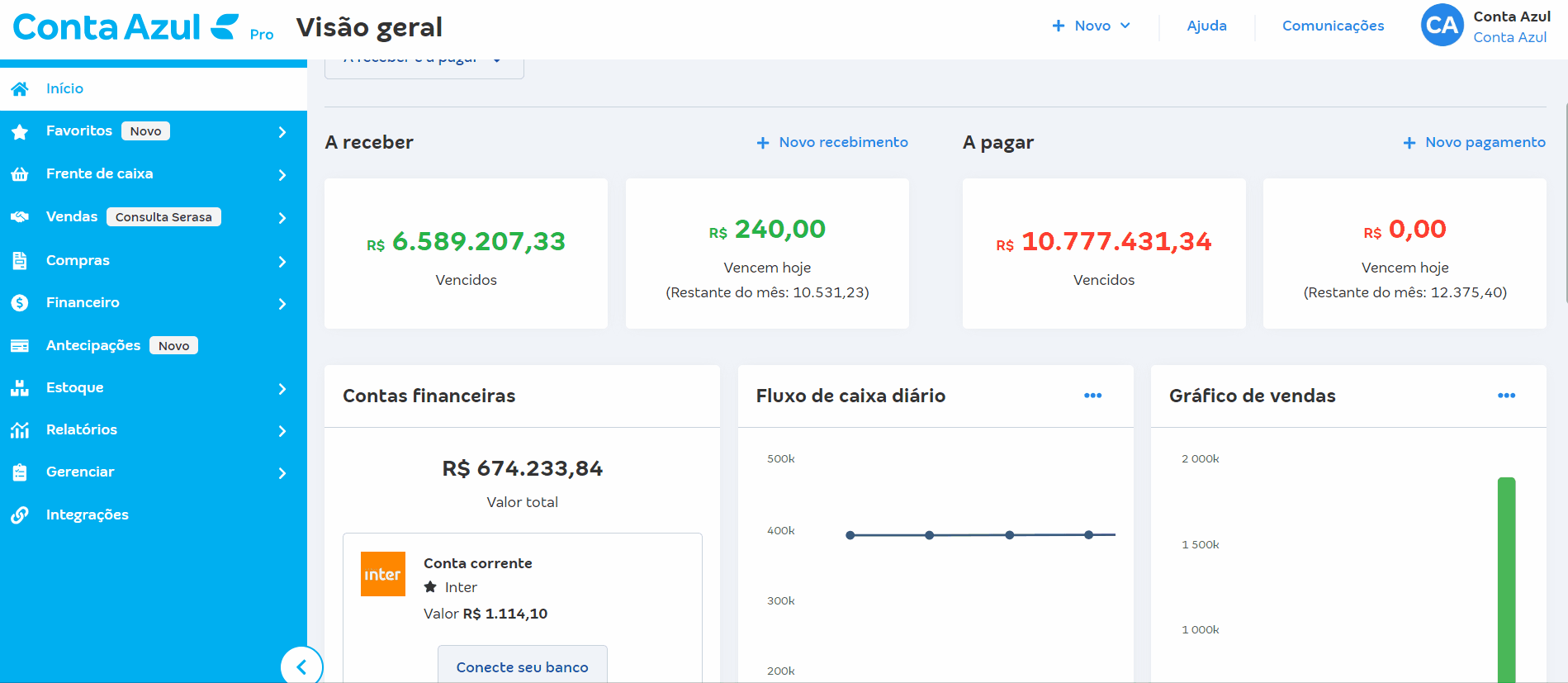Open Gráfico de vendas options menu
Viewport: 1568px width, 683px height.
[1507, 396]
